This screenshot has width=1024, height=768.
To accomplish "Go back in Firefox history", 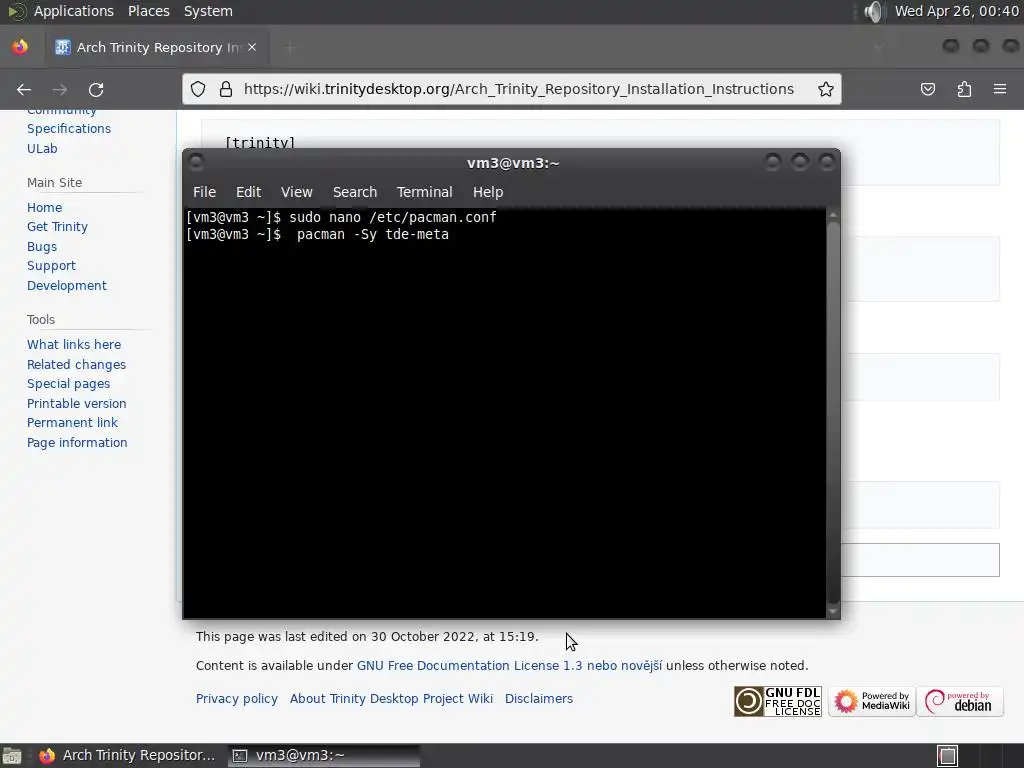I will click(24, 89).
